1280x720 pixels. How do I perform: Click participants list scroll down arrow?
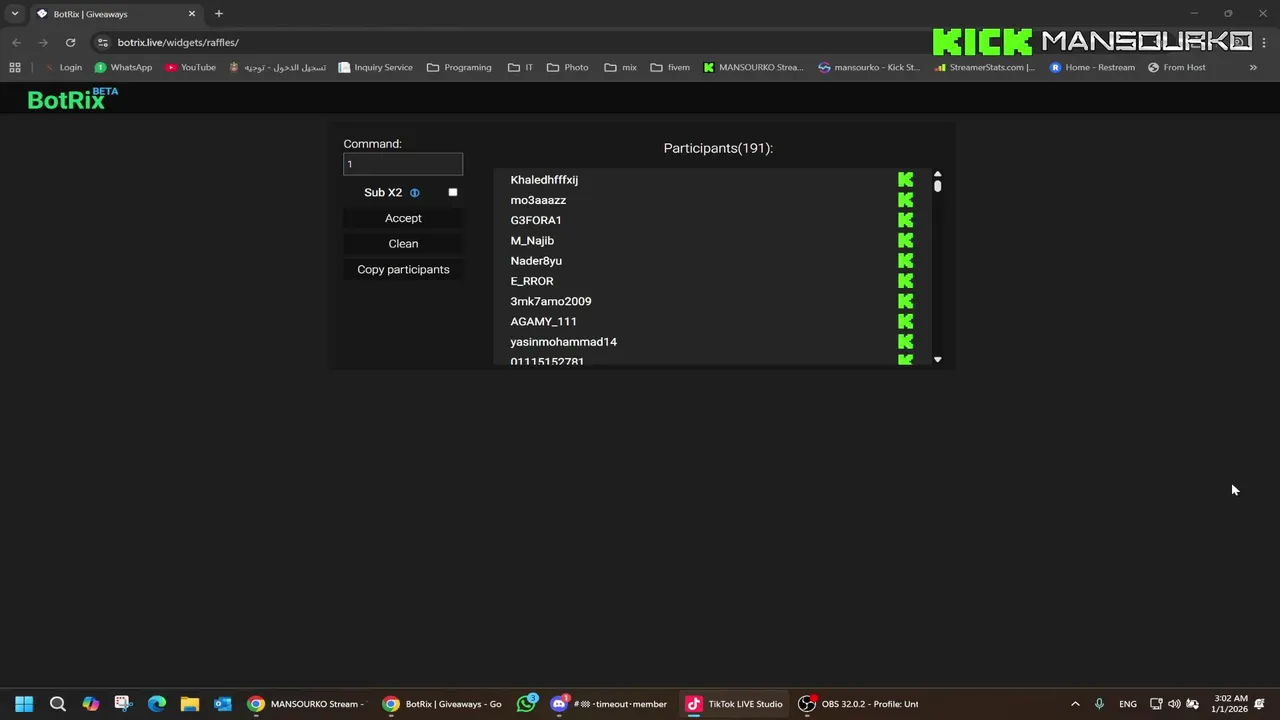[x=938, y=359]
